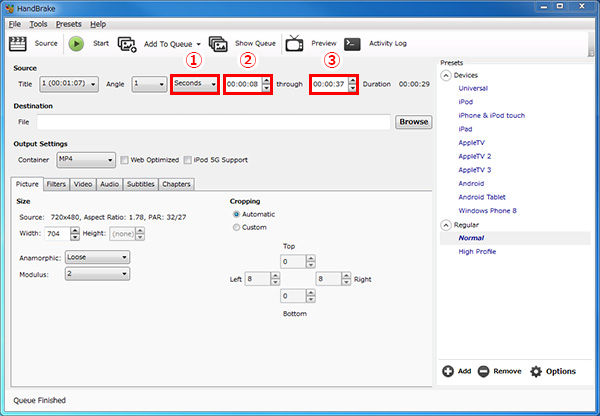The image size is (600, 416).
Task: Increase the Right crop stepper
Action: [346, 276]
